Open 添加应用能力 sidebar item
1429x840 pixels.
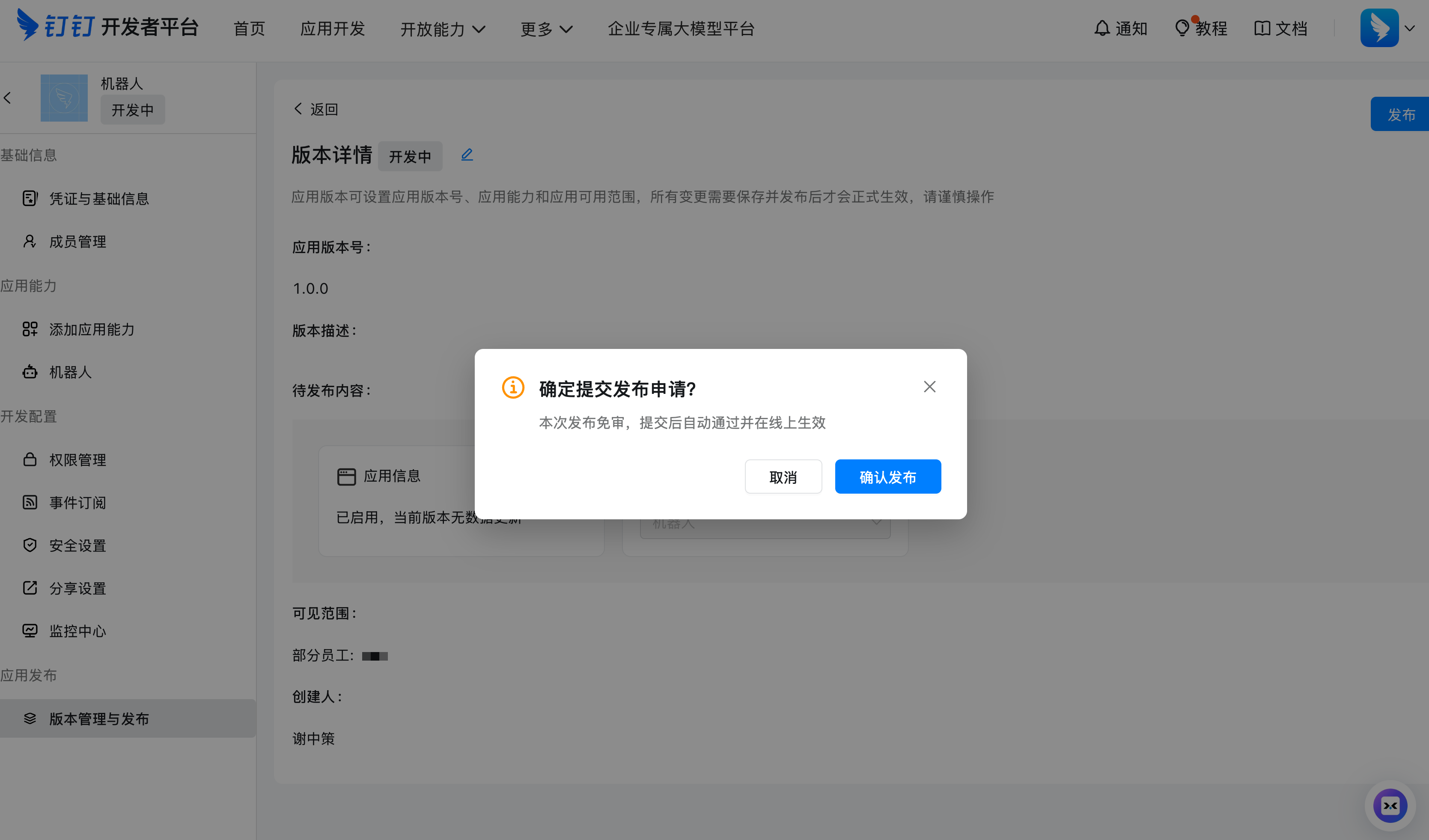pos(128,329)
